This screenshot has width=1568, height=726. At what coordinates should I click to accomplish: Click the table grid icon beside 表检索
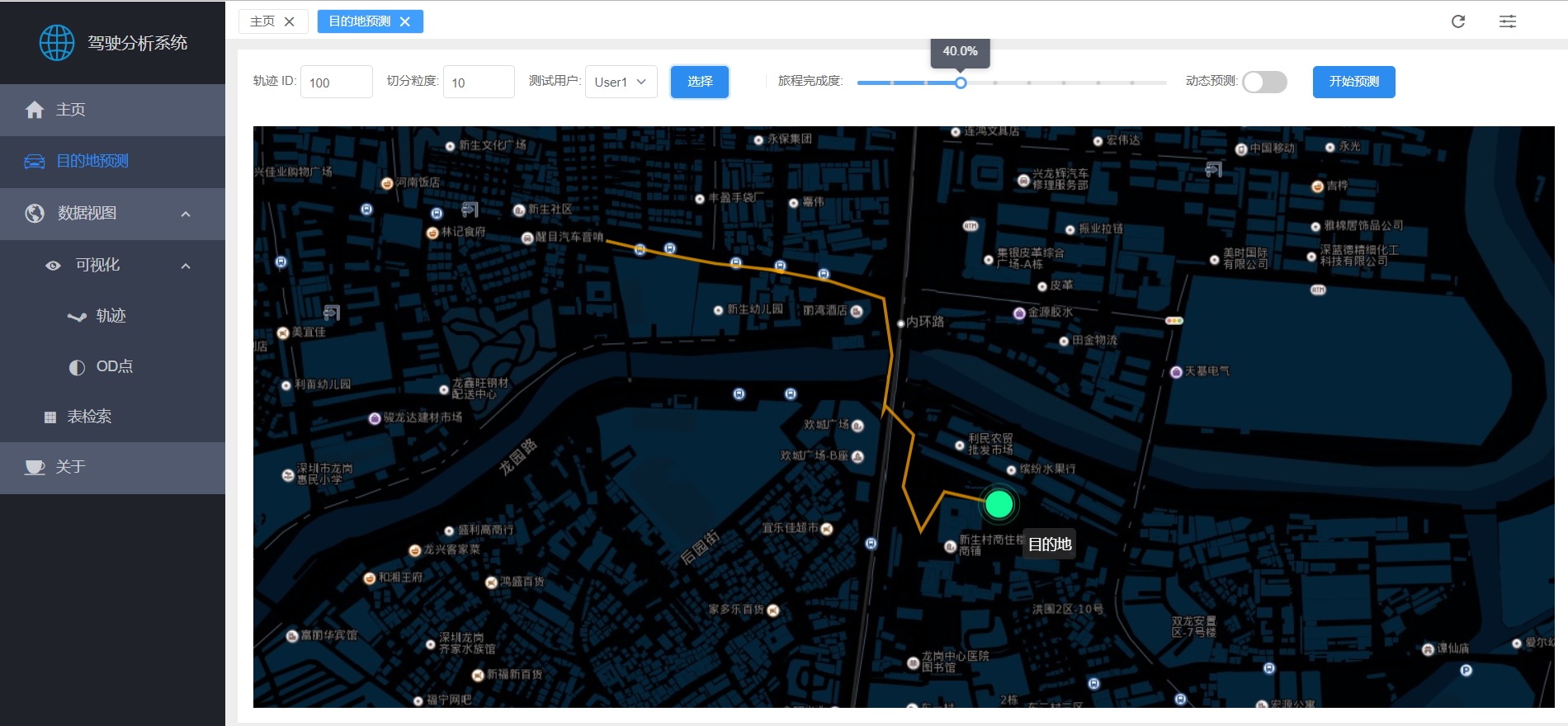click(x=50, y=417)
